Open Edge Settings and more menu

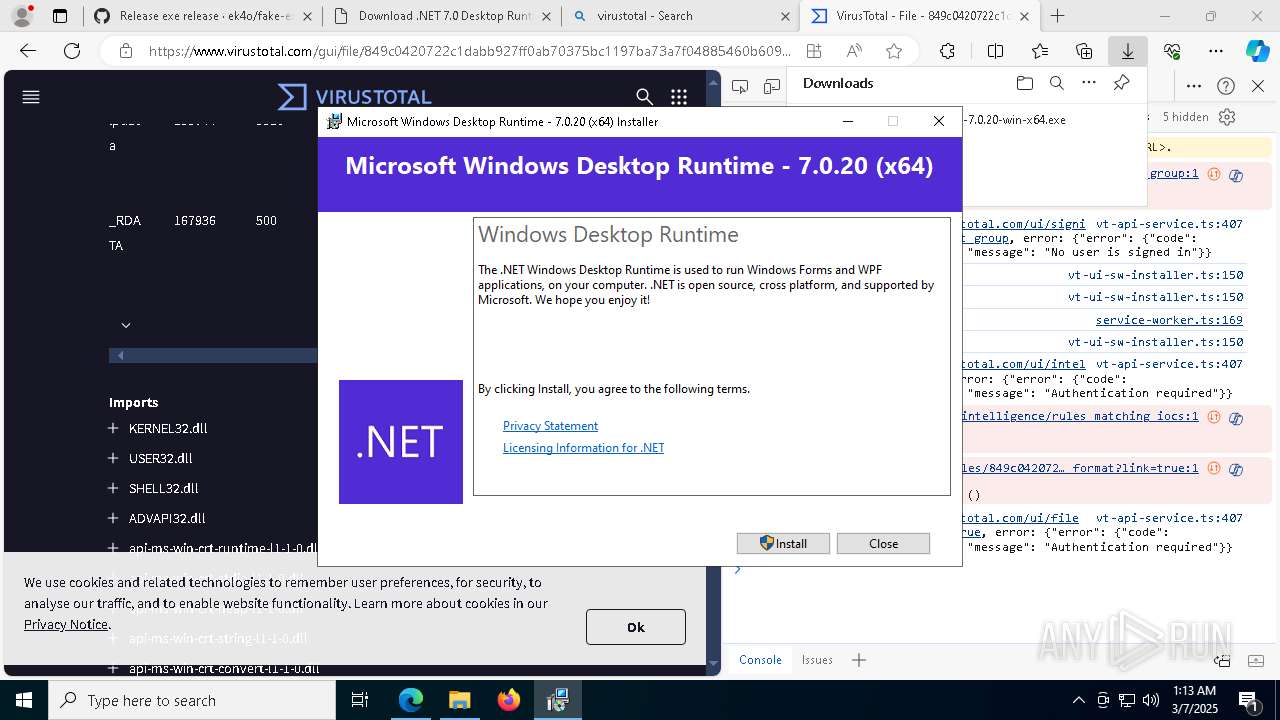point(1216,52)
